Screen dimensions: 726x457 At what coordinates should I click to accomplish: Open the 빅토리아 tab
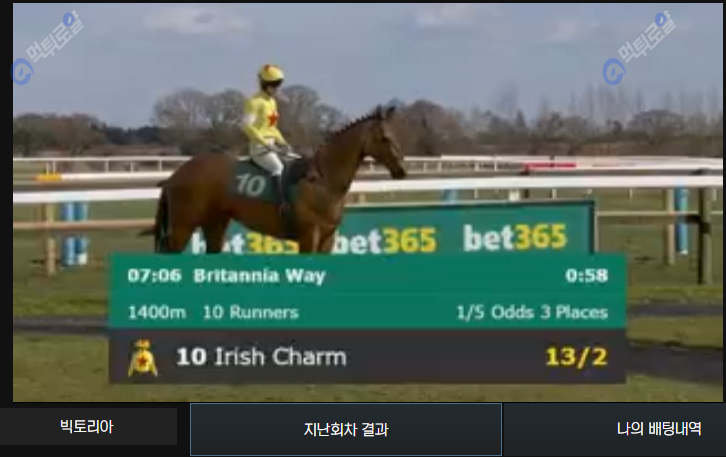click(87, 426)
